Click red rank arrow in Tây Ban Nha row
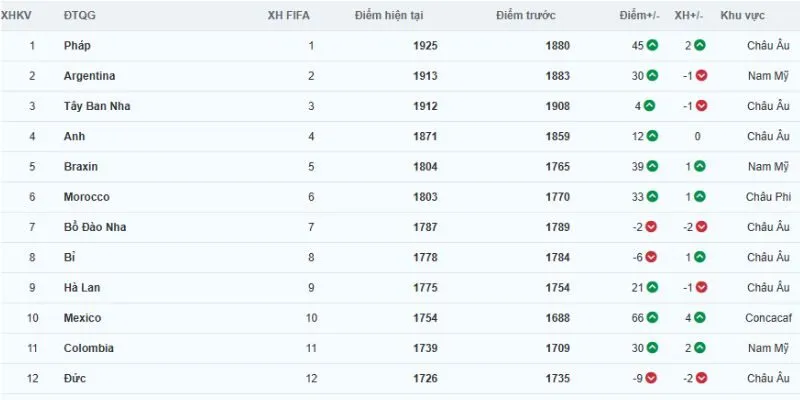800x400 pixels. point(702,106)
